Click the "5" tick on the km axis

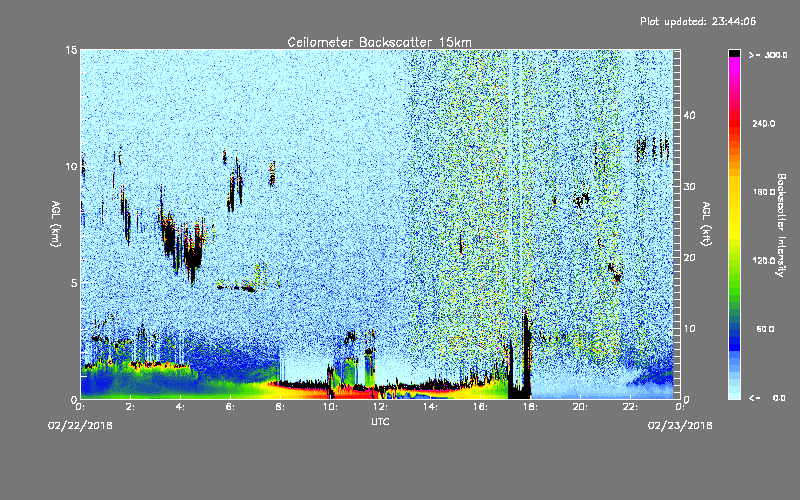click(74, 283)
